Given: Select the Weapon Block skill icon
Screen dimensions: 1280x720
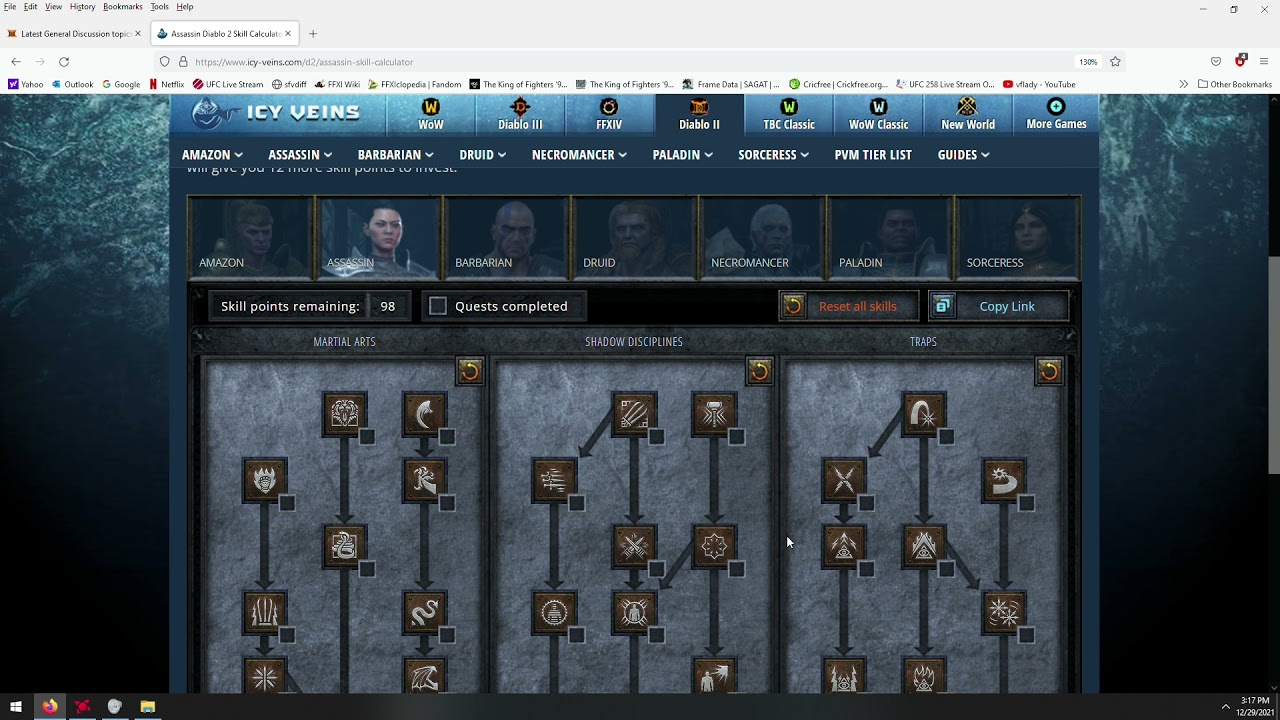Looking at the screenshot, I should tap(635, 545).
